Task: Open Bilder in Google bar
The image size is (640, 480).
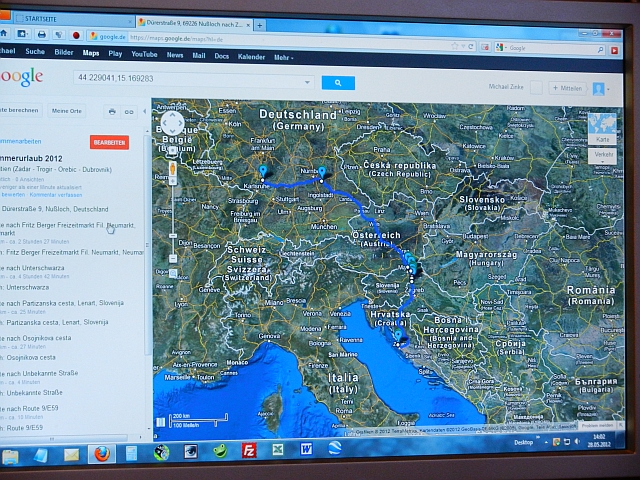Action: click(x=64, y=52)
